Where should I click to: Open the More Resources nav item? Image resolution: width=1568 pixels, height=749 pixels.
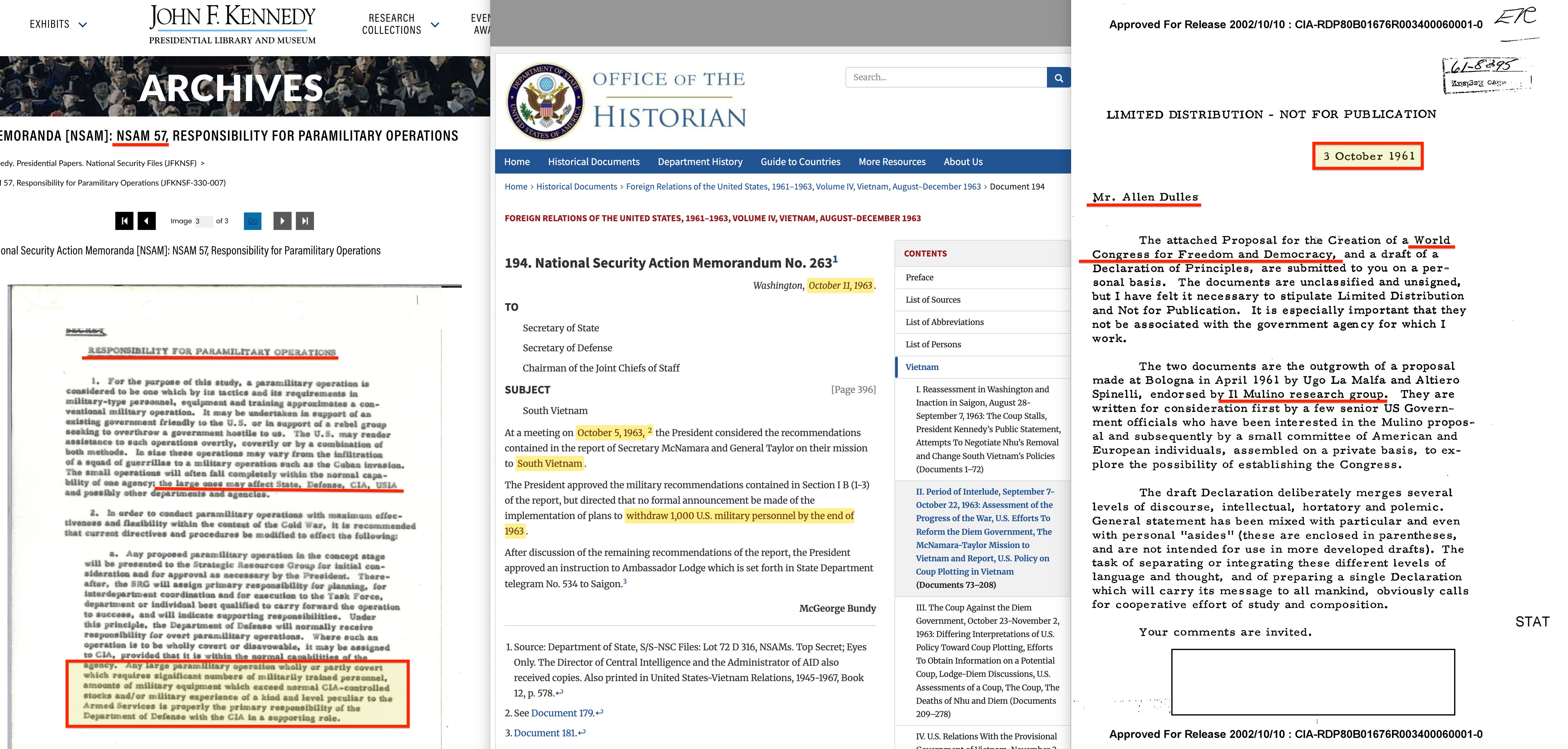click(x=892, y=162)
